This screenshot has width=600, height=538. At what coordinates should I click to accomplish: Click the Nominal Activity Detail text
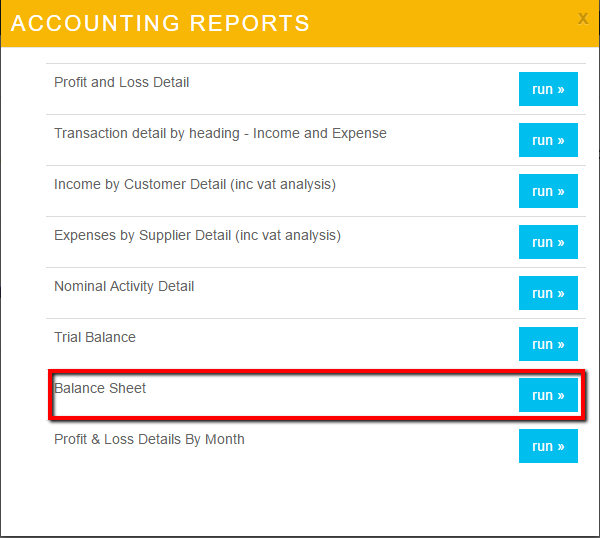pos(124,286)
